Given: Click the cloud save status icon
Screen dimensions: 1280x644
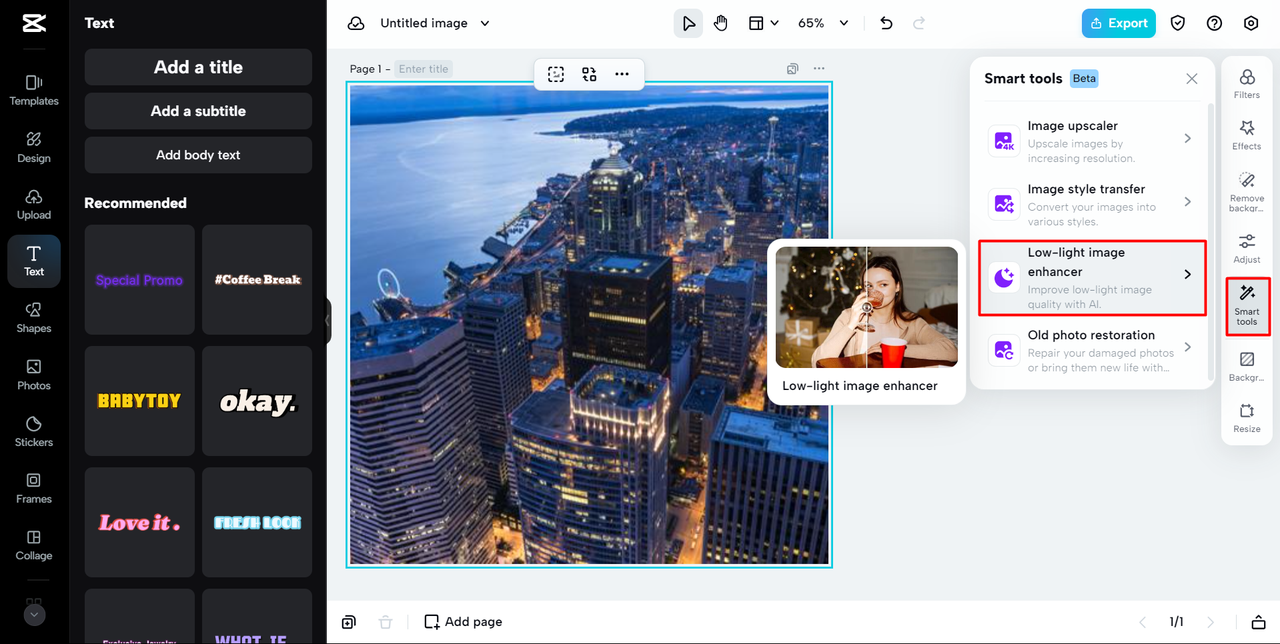Looking at the screenshot, I should click(x=356, y=23).
